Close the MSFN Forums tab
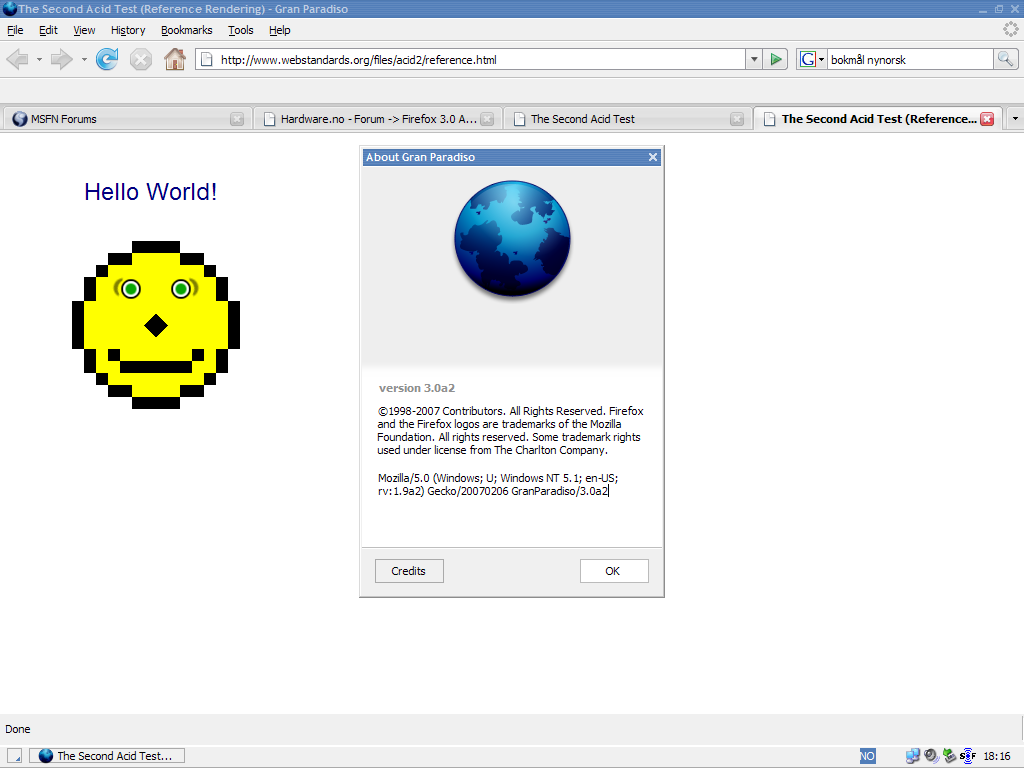 coord(237,119)
